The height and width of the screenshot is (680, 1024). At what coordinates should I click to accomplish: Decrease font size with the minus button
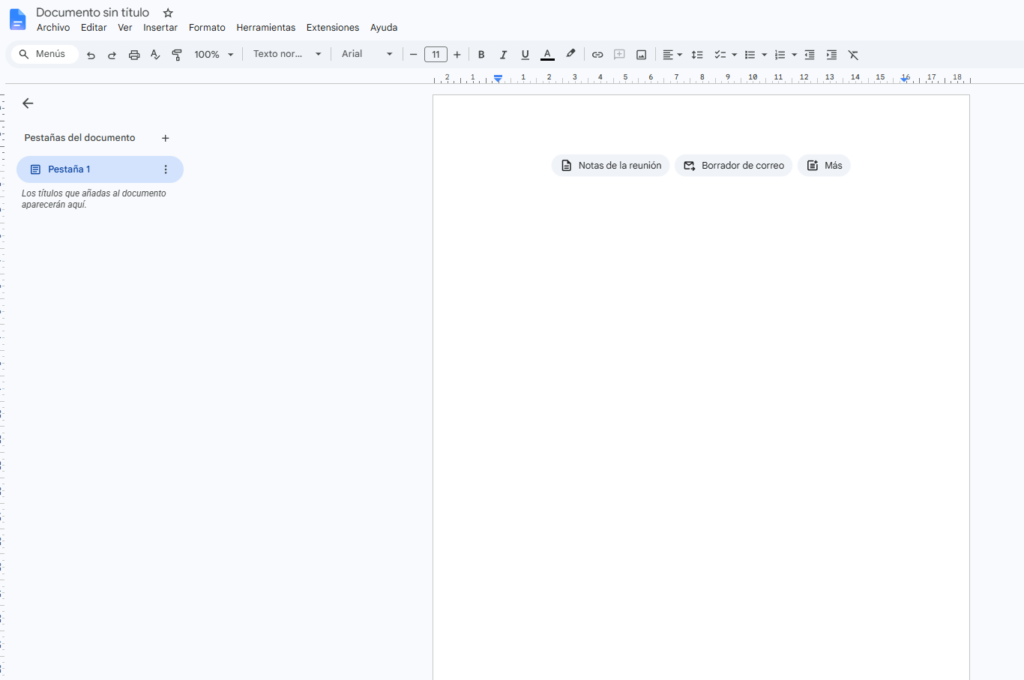413,55
